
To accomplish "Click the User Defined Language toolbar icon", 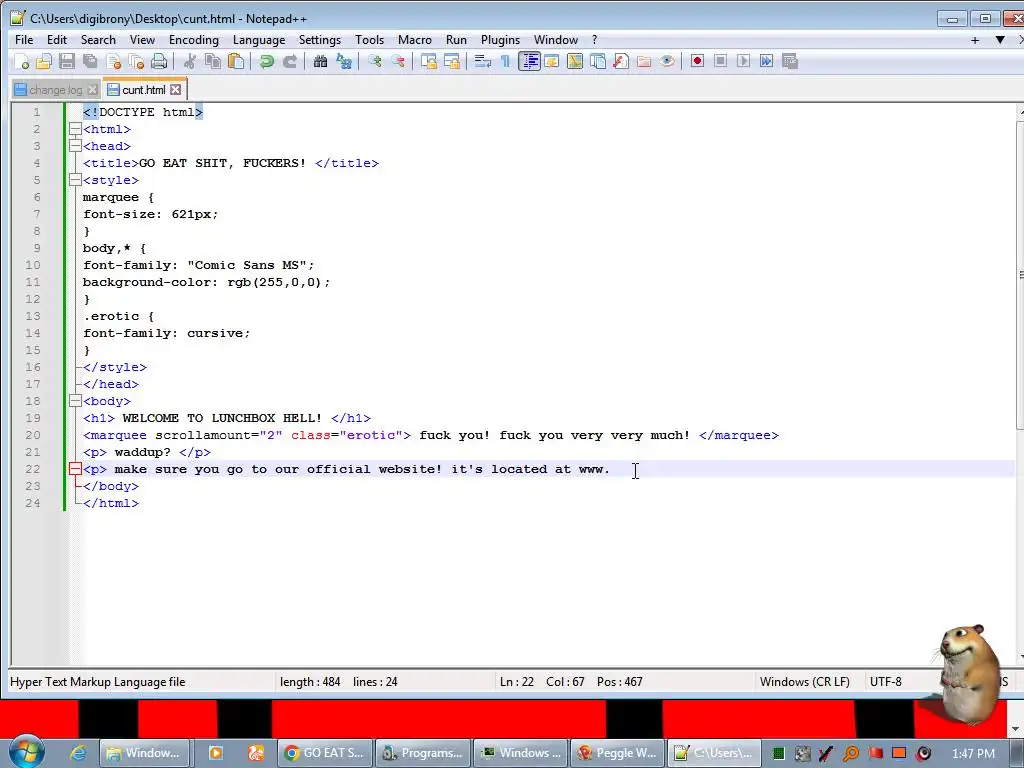I will [552, 61].
